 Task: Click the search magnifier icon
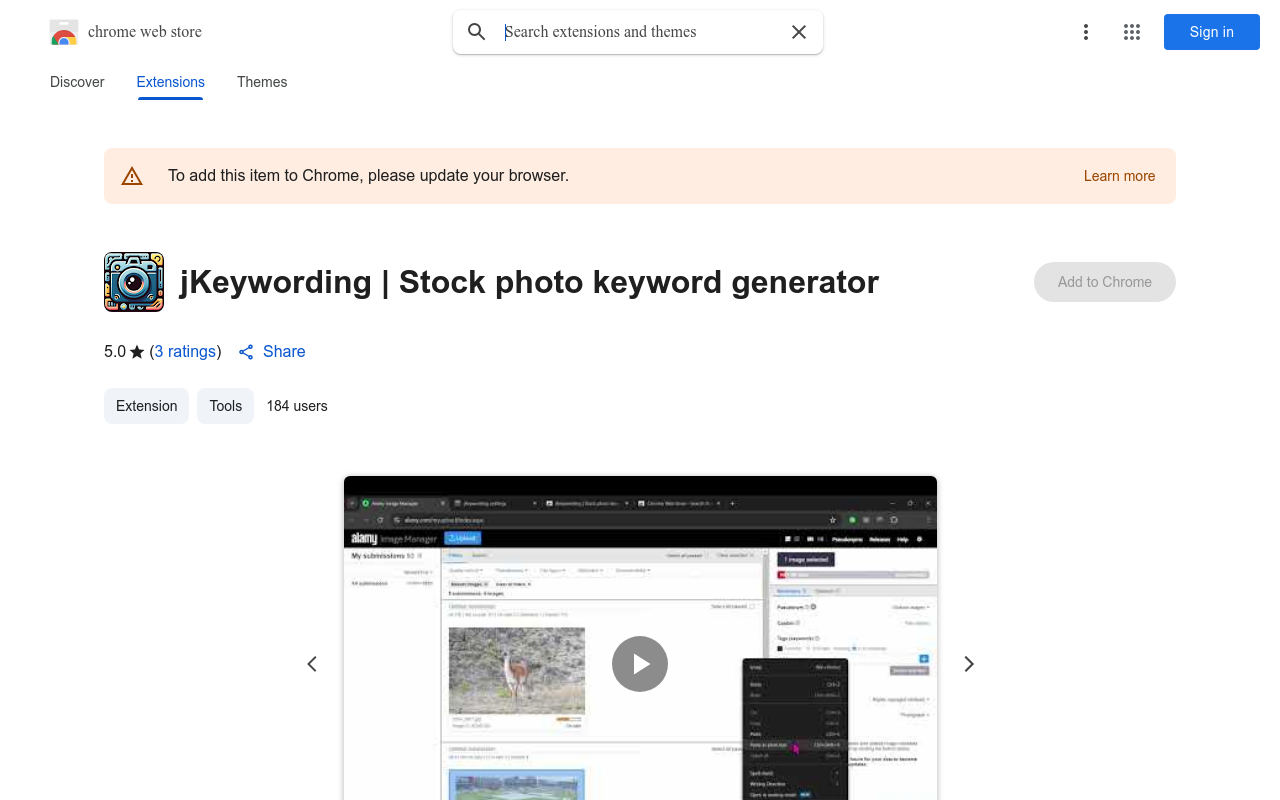click(477, 32)
